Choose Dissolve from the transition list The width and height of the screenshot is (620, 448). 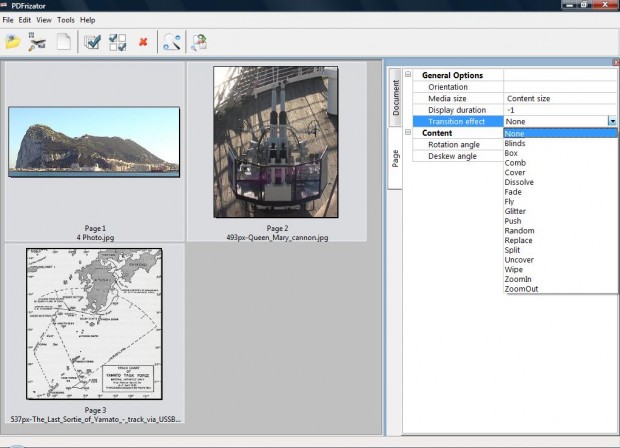519,182
